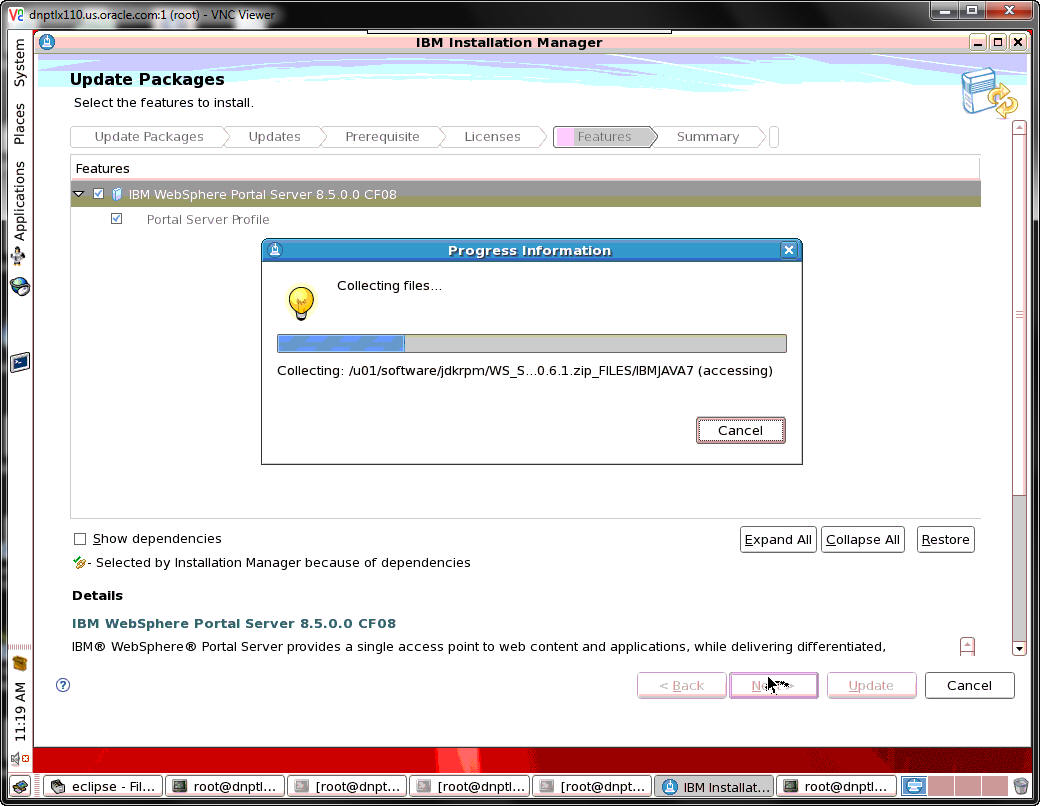Open the Places menu in GNOME panel
This screenshot has width=1040, height=806.
(x=19, y=123)
